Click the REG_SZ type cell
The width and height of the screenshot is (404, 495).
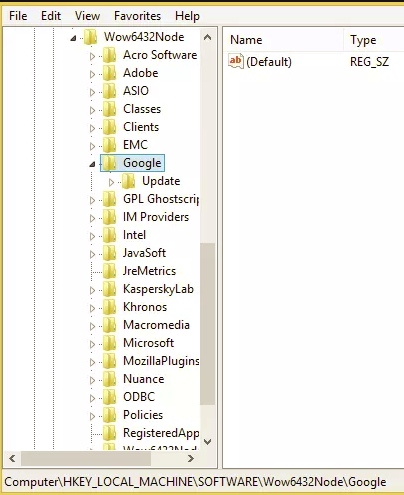point(369,62)
